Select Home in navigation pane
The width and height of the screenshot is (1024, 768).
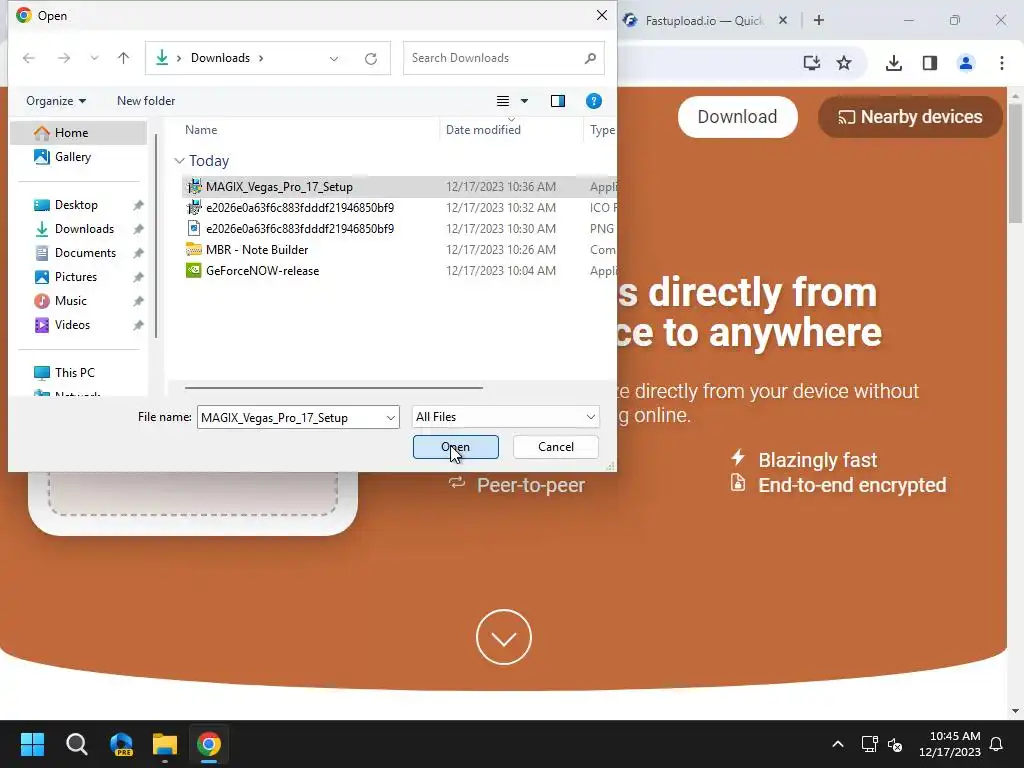point(79,133)
